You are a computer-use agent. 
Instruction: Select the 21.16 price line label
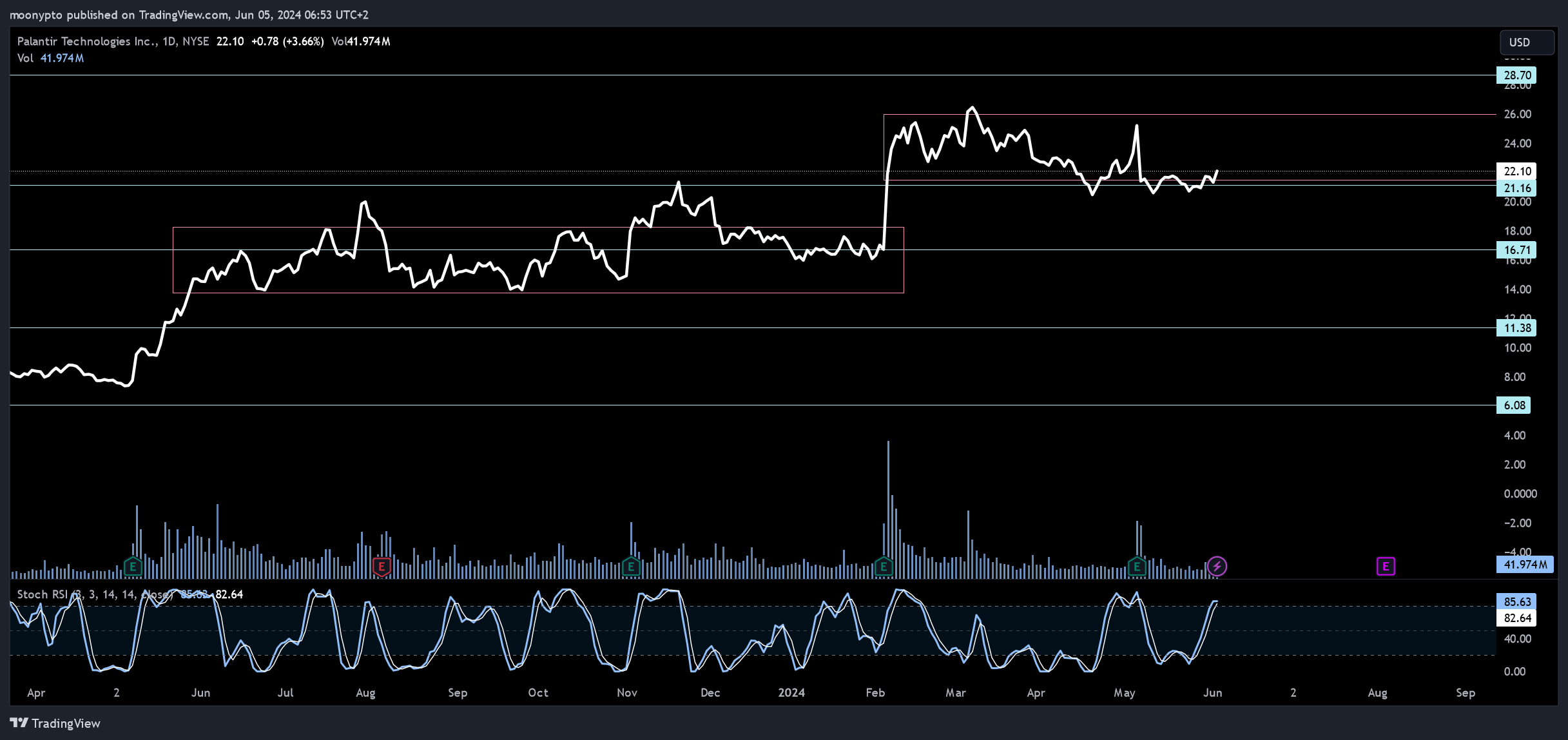point(1517,188)
